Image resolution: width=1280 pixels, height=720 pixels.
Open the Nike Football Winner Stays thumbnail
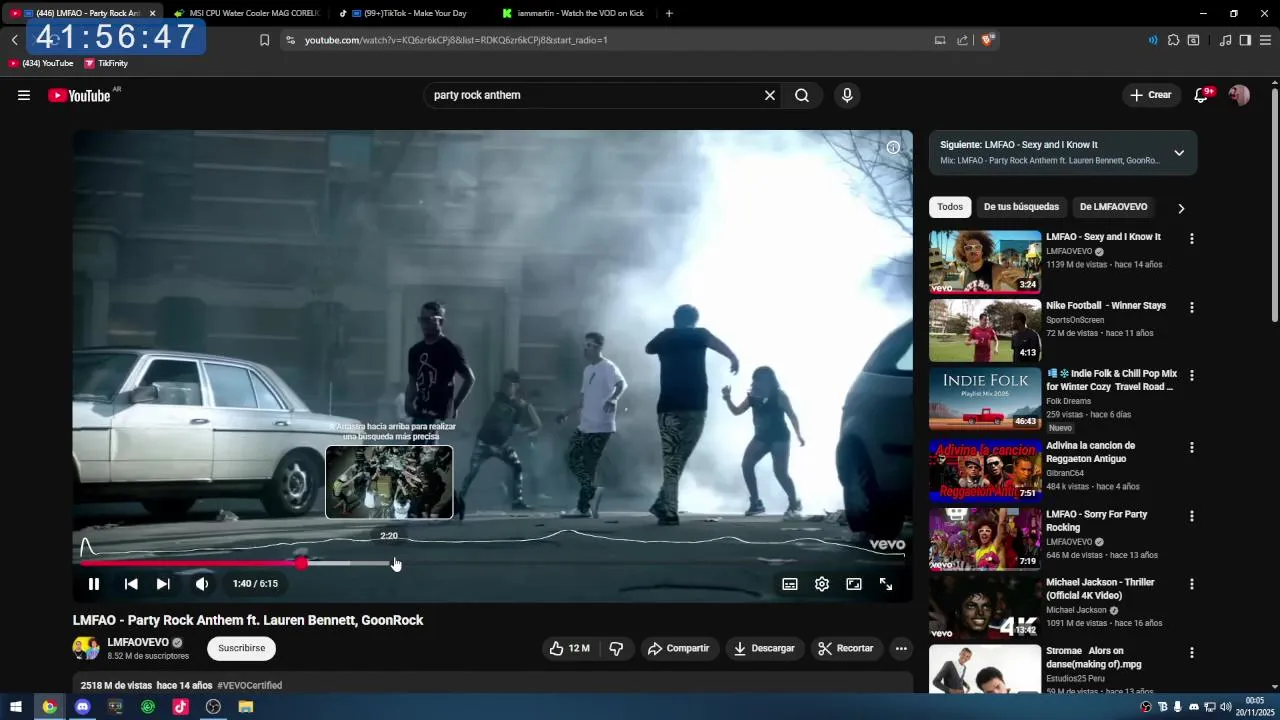985,331
